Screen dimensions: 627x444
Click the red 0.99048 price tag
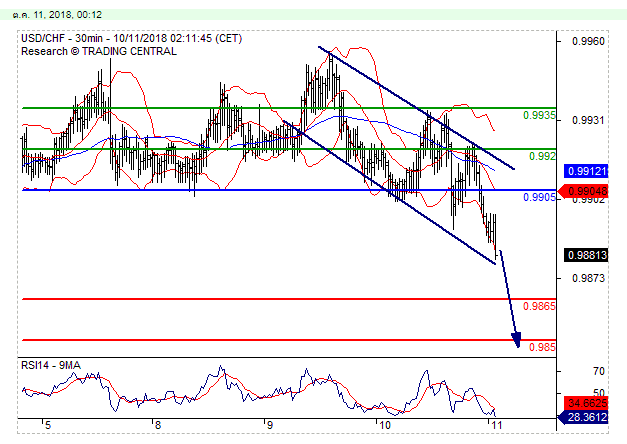click(x=583, y=192)
